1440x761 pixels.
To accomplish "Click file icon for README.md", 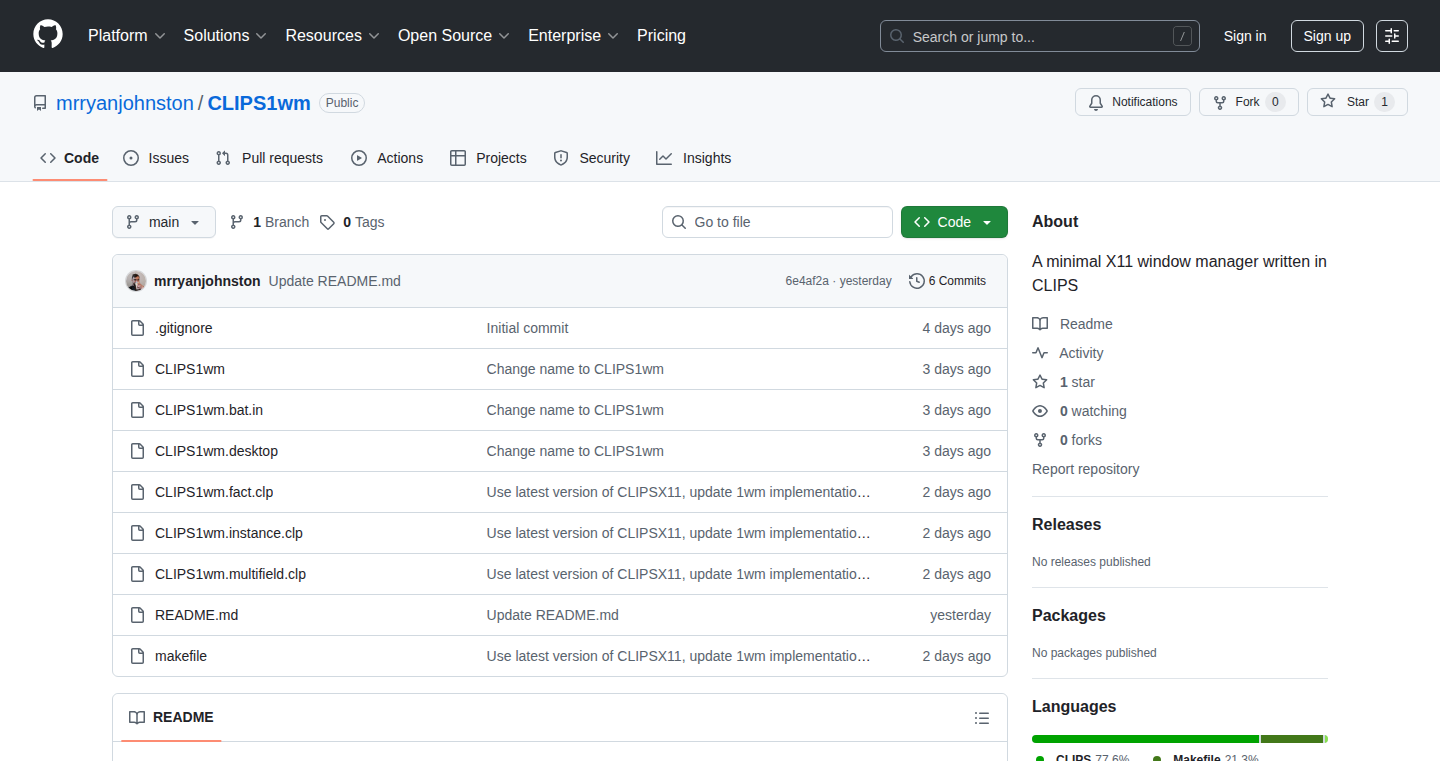I will [138, 615].
